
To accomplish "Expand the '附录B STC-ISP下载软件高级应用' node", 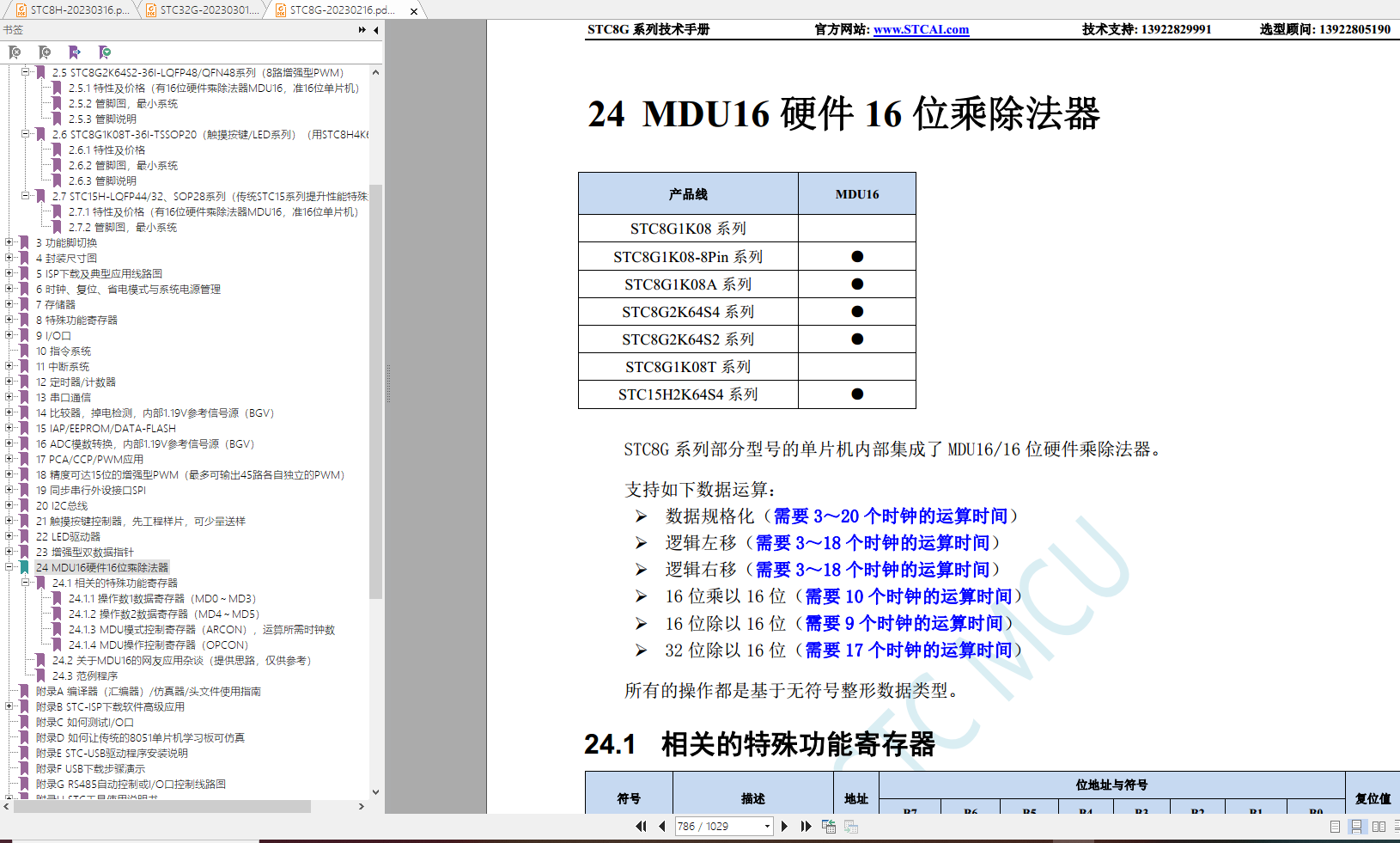I will [x=9, y=706].
